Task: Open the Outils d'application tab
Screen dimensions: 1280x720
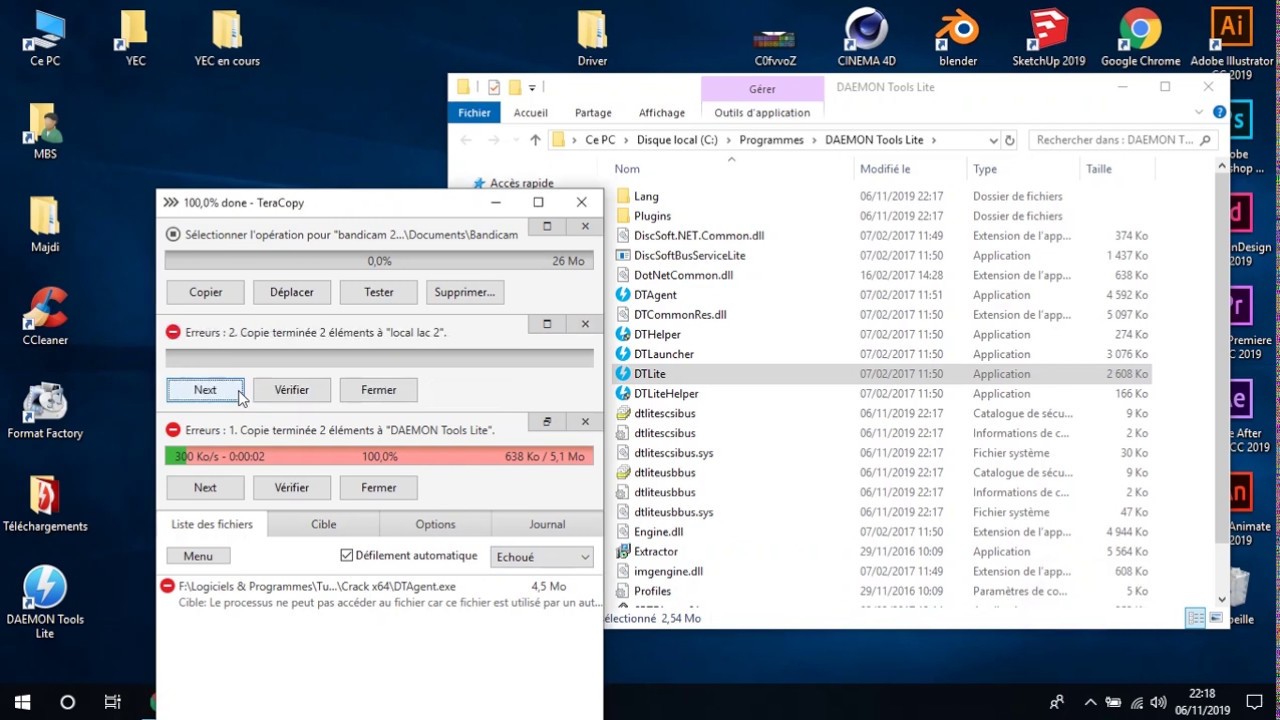Action: click(x=762, y=113)
